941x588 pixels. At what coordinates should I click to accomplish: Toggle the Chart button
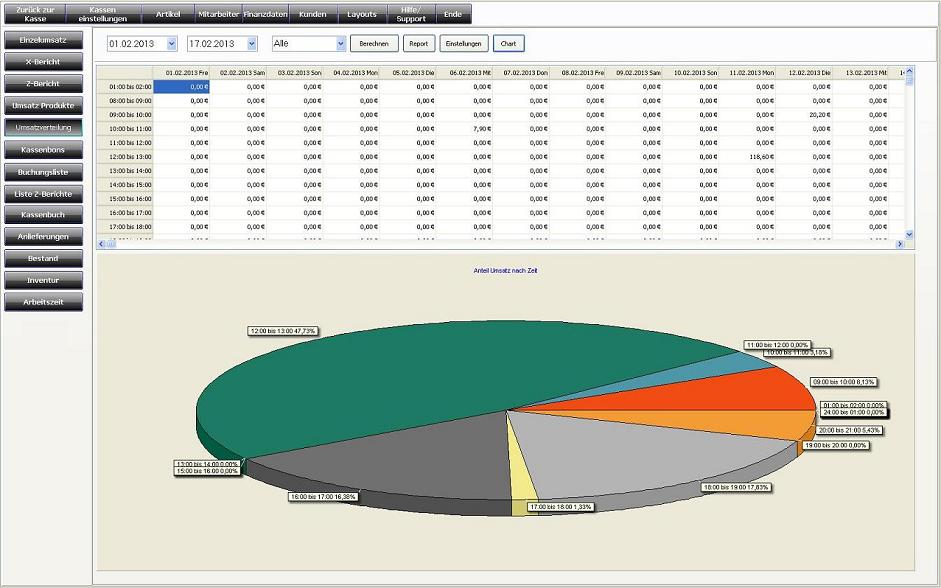[508, 44]
